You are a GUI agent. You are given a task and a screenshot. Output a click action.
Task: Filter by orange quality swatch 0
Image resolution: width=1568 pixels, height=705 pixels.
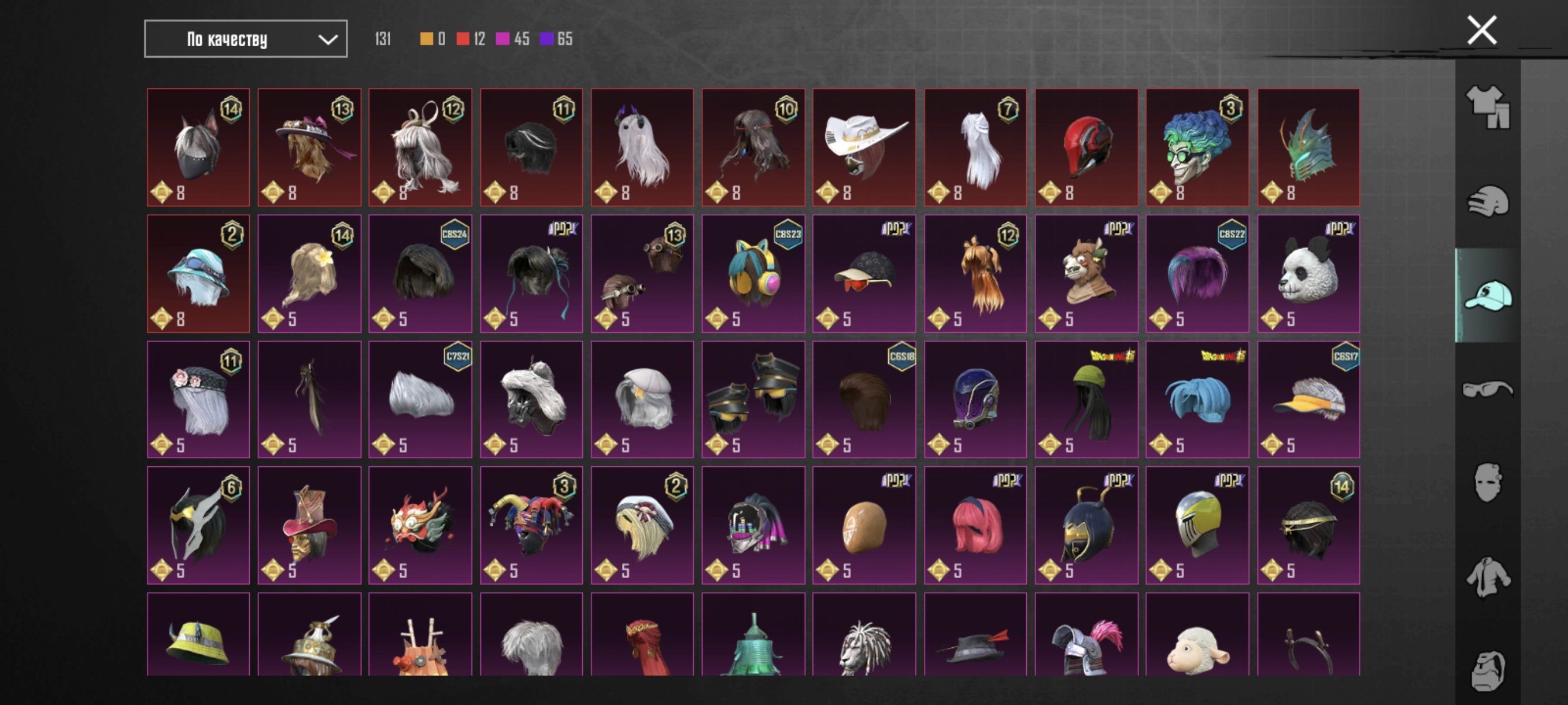tap(433, 39)
